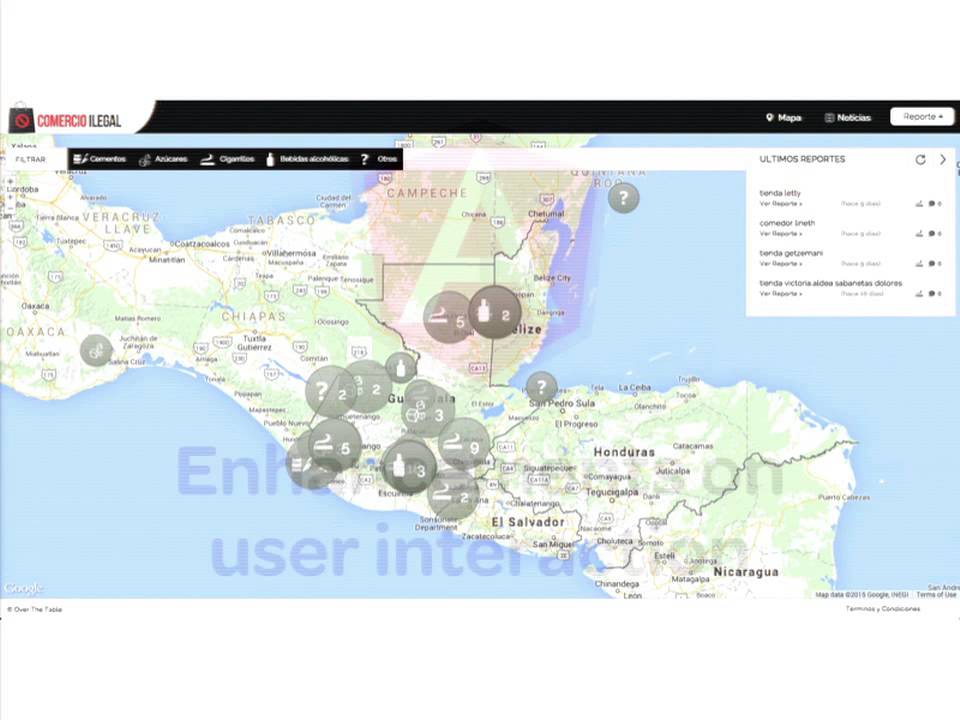
Task: Click locate icon for tienda victoria report
Action: (x=919, y=293)
